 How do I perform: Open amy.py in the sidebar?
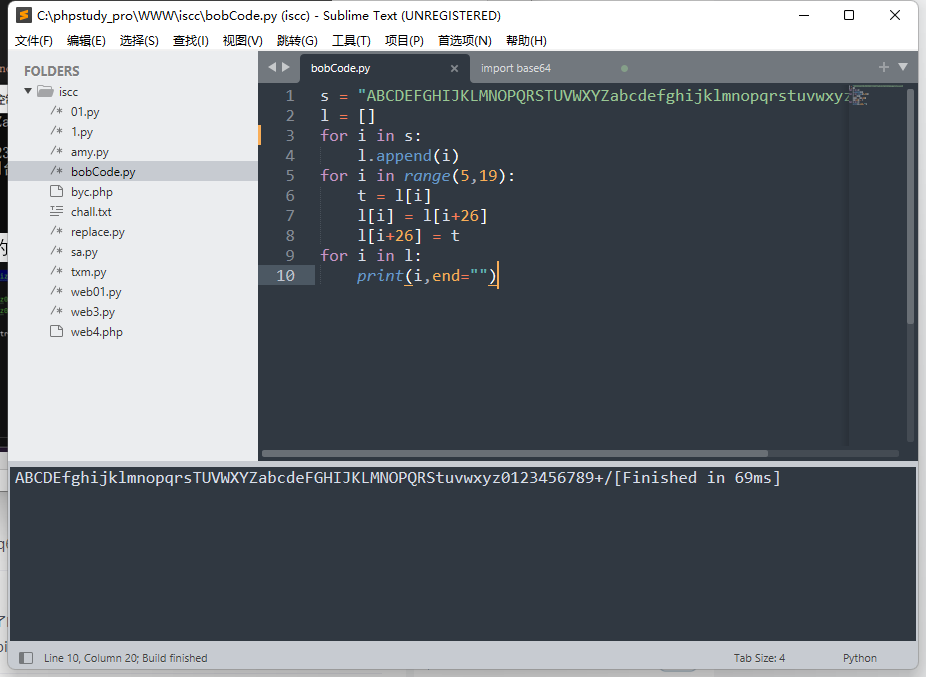(90, 152)
